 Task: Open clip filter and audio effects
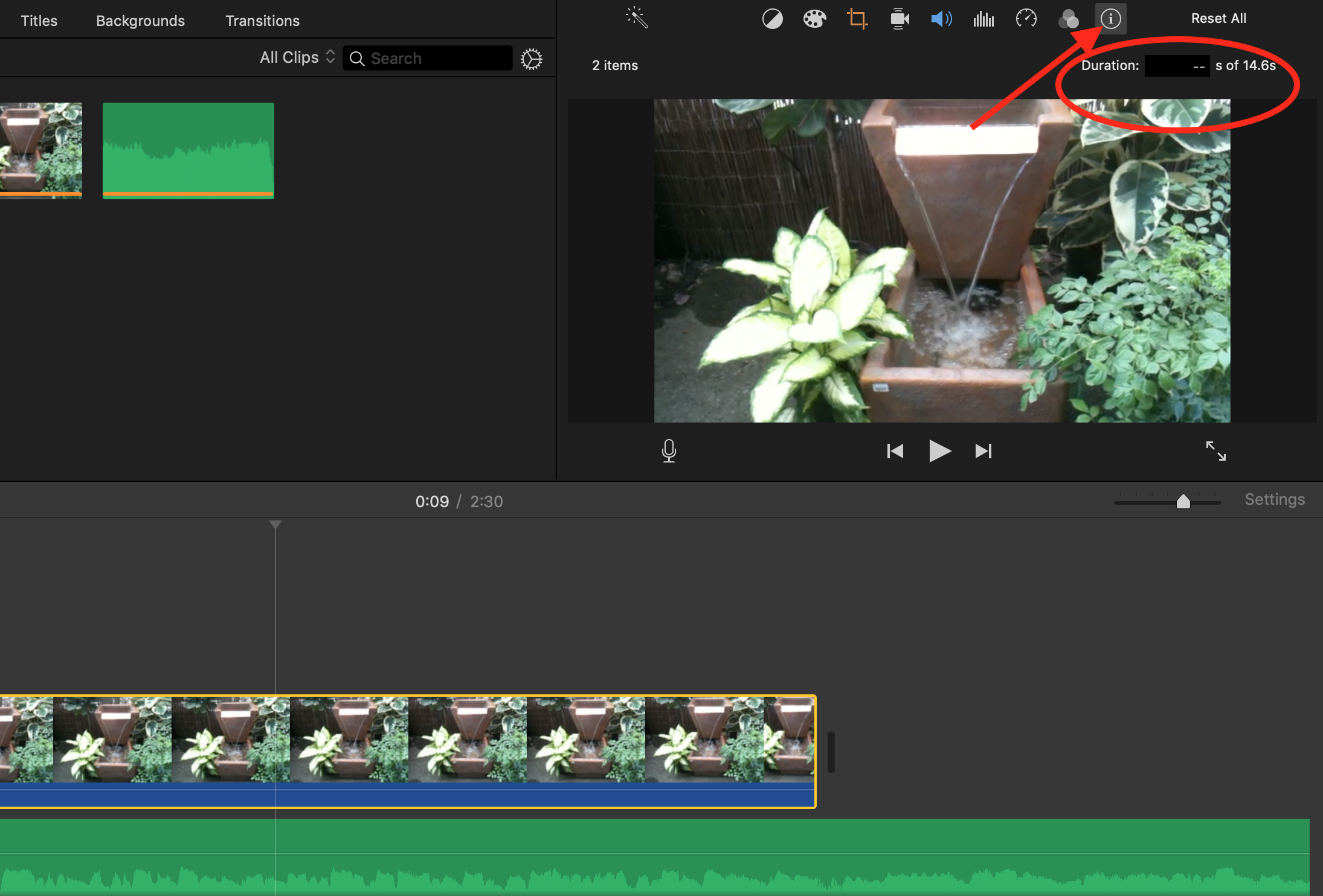1068,19
